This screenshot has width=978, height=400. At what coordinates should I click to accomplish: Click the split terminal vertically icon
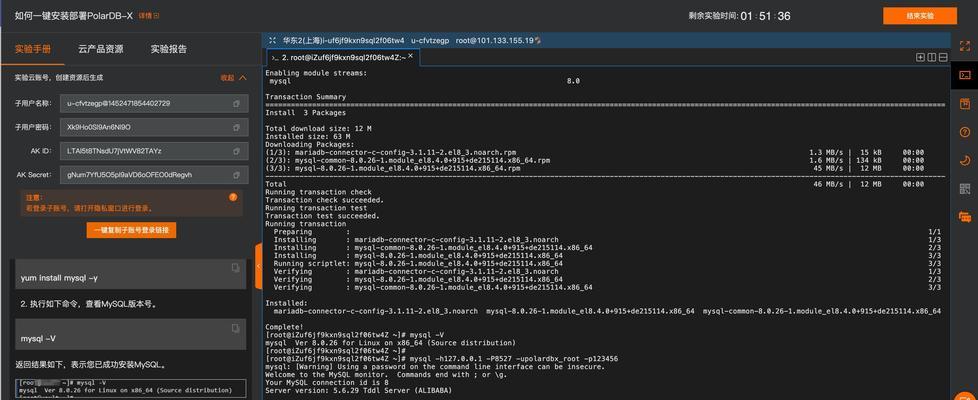pos(931,57)
